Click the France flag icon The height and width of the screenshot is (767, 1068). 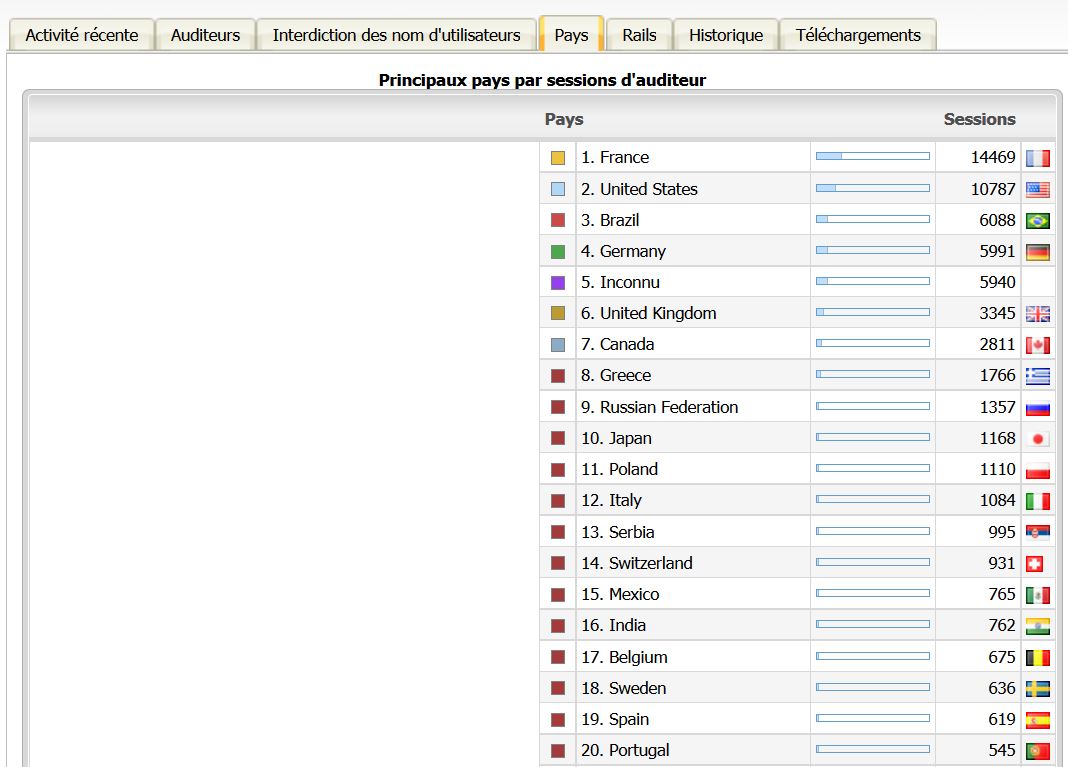coord(1037,158)
